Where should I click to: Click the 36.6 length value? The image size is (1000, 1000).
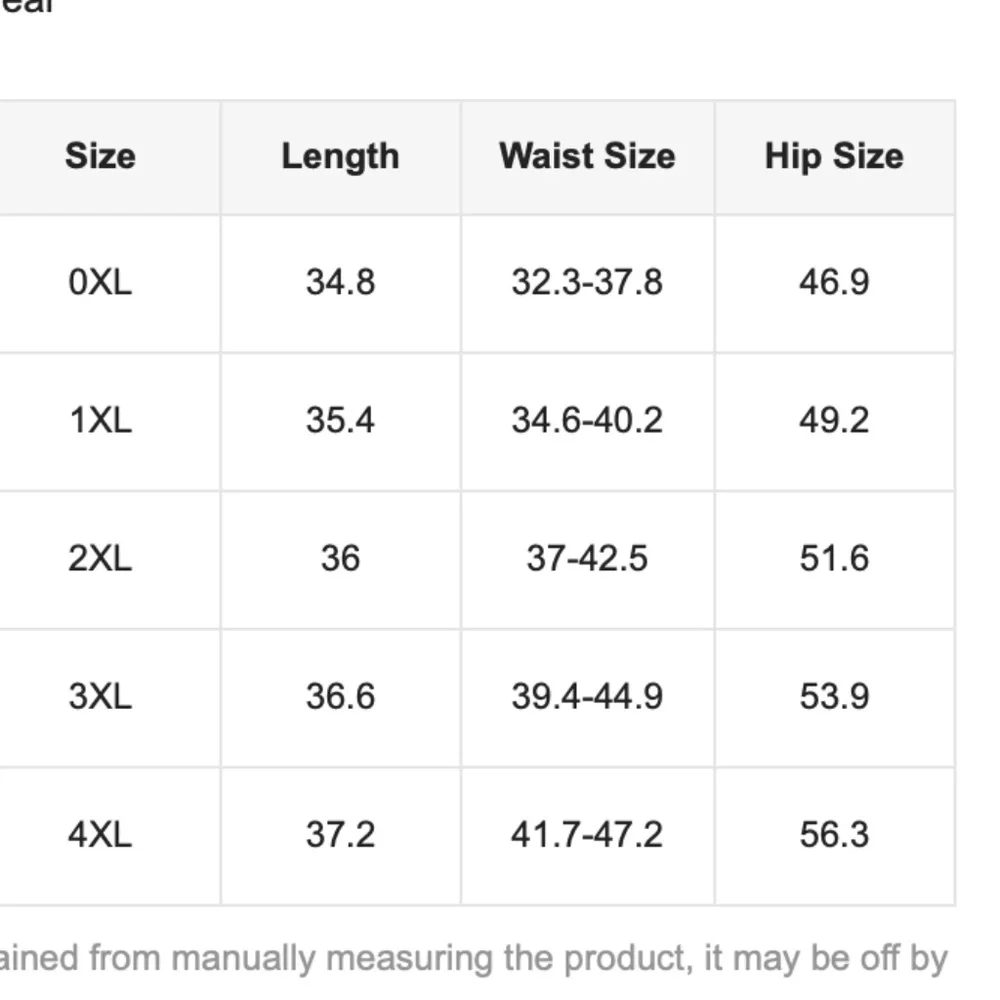tap(340, 696)
